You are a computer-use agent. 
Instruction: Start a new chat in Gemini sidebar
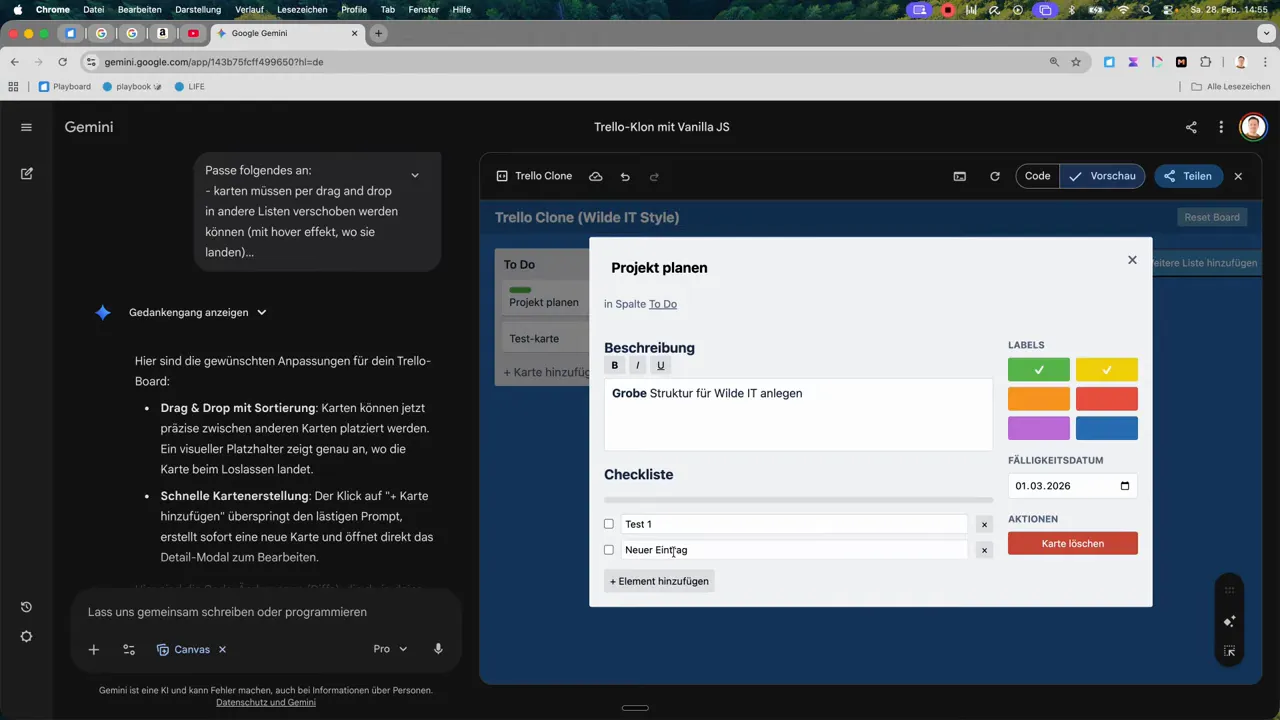tap(26, 173)
